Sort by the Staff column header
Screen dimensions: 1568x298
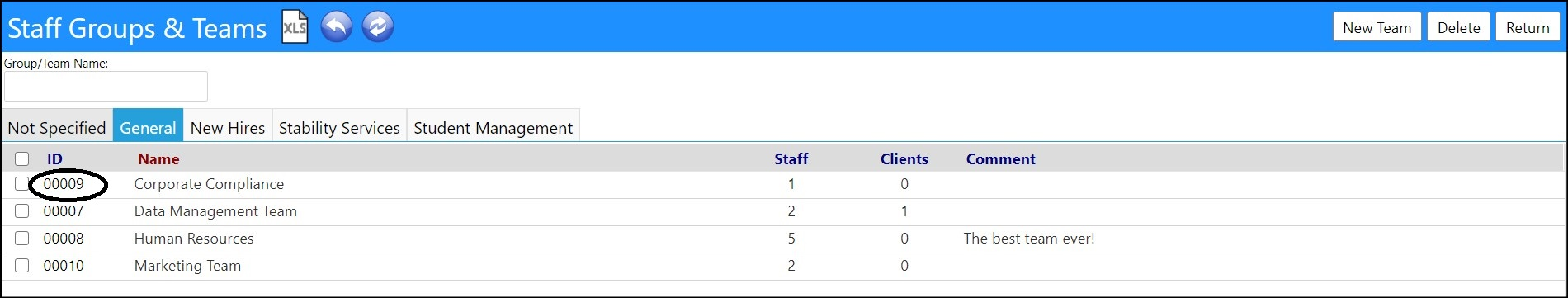click(x=791, y=159)
